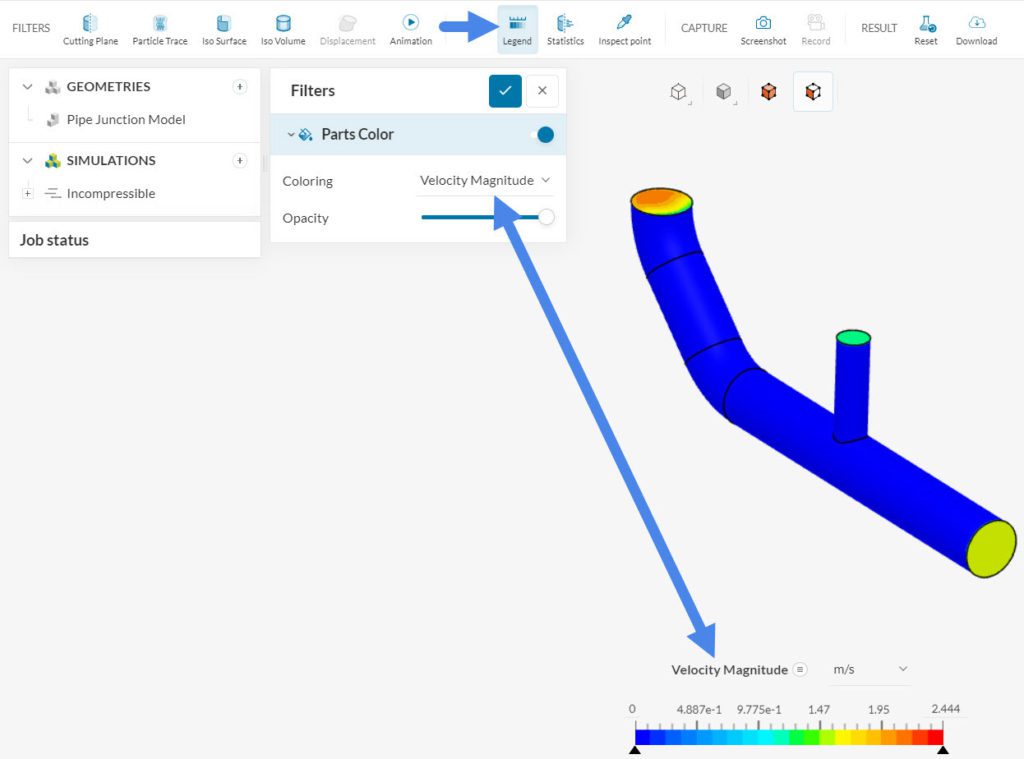
Task: Open the Velocity Magnitude coloring dropdown
Action: pos(485,180)
